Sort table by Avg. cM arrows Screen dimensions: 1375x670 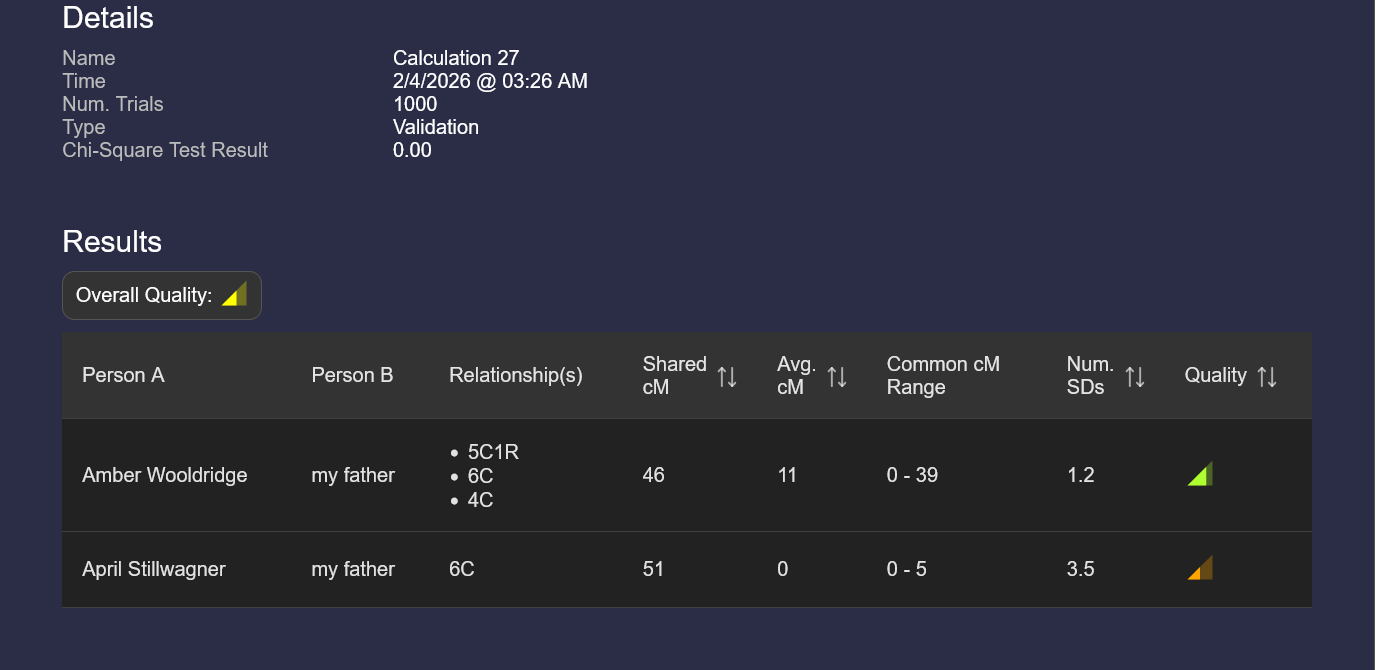pyautogui.click(x=837, y=376)
